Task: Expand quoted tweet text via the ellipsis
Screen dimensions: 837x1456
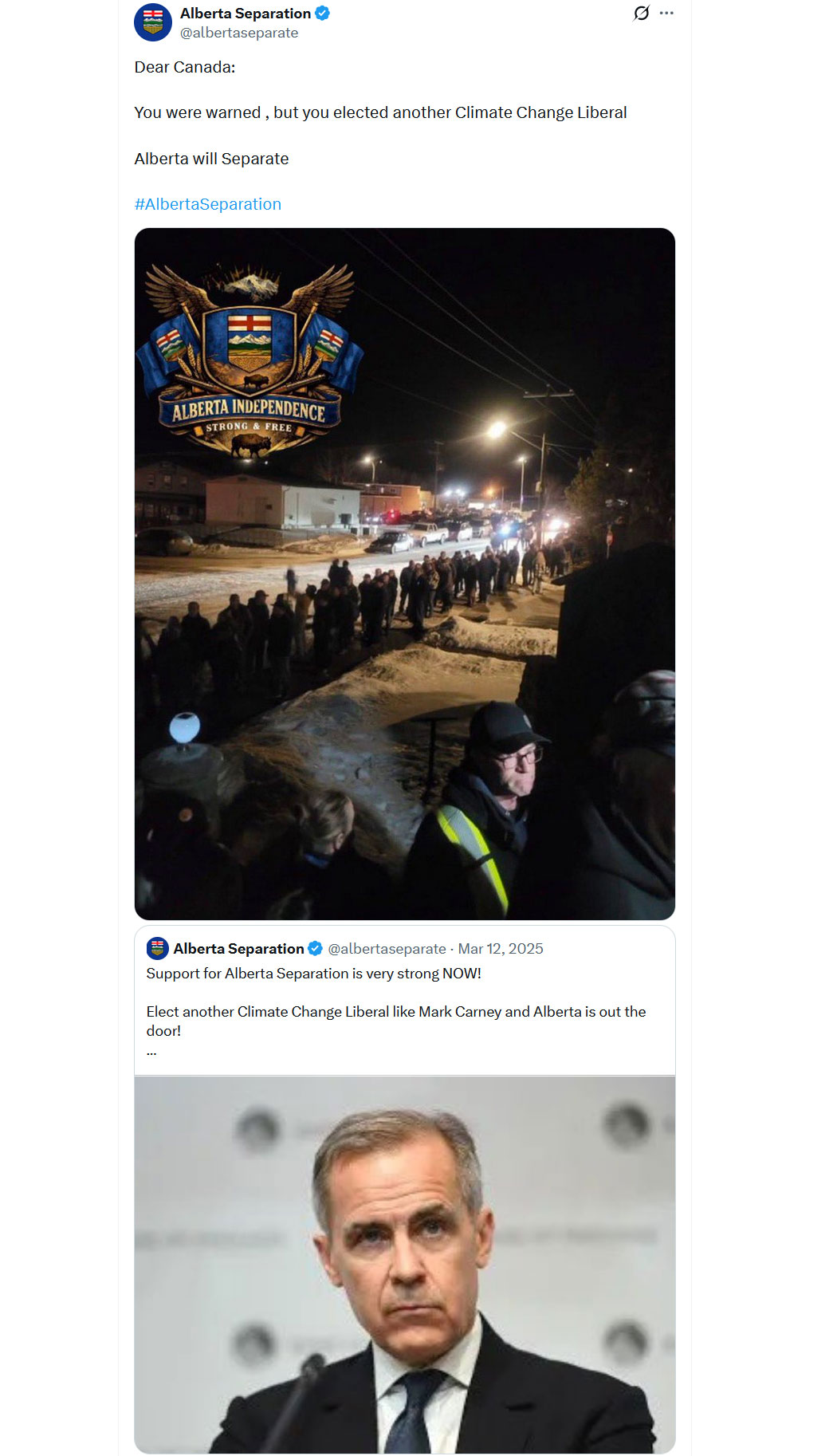Action: [x=151, y=1052]
